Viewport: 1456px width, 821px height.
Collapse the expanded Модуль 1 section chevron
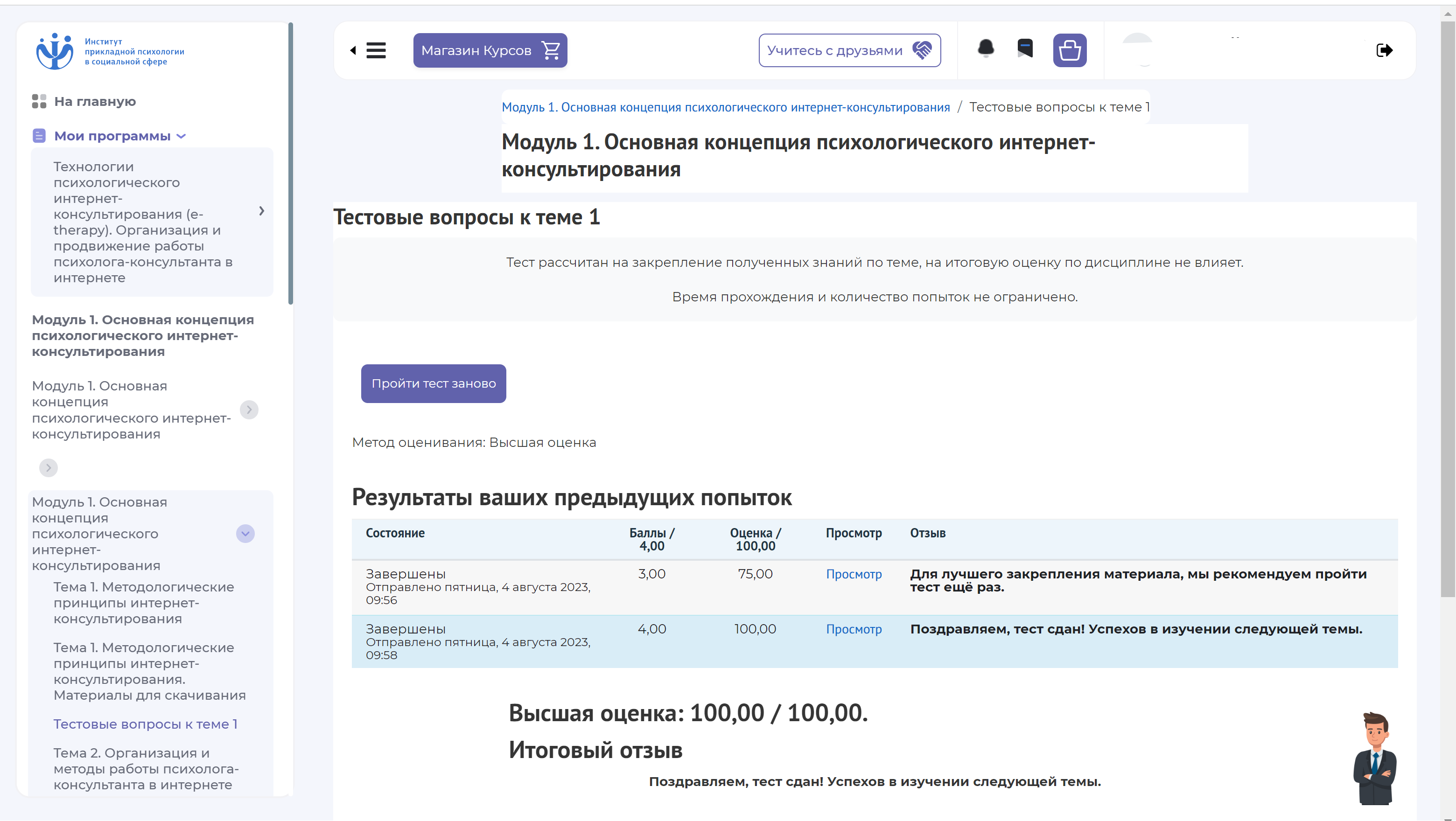245,534
